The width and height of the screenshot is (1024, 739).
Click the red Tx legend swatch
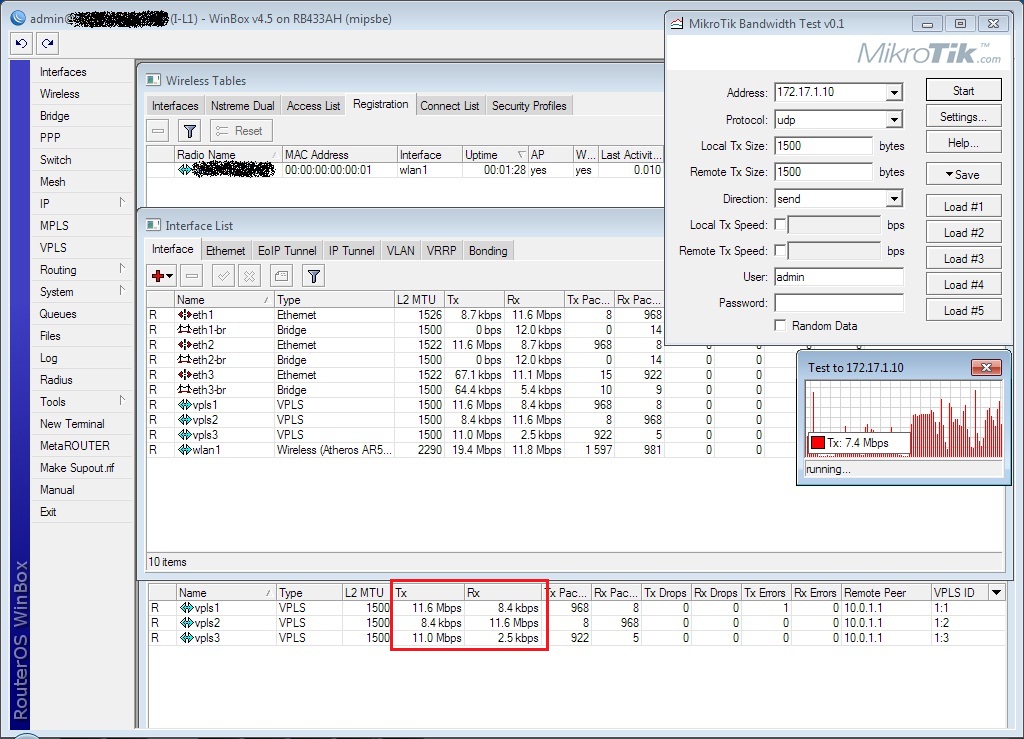click(817, 443)
